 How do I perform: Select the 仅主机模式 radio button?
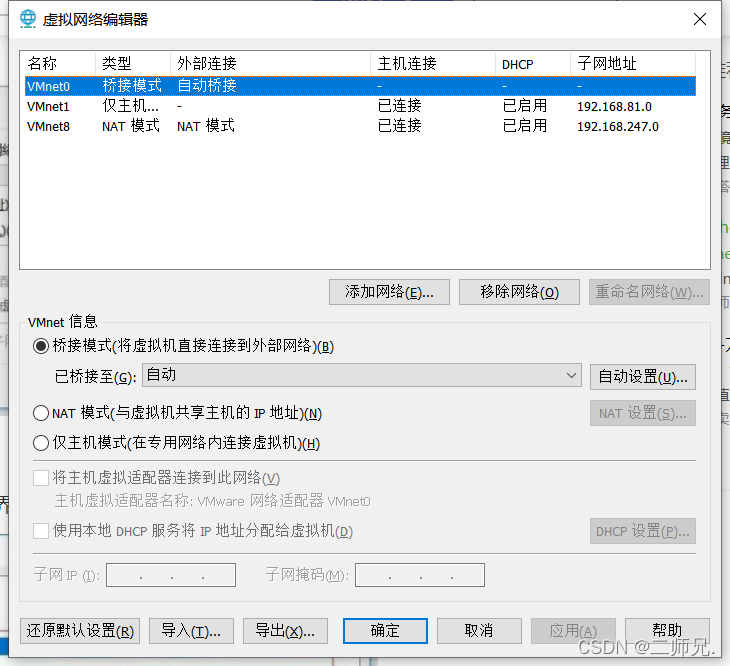point(41,443)
